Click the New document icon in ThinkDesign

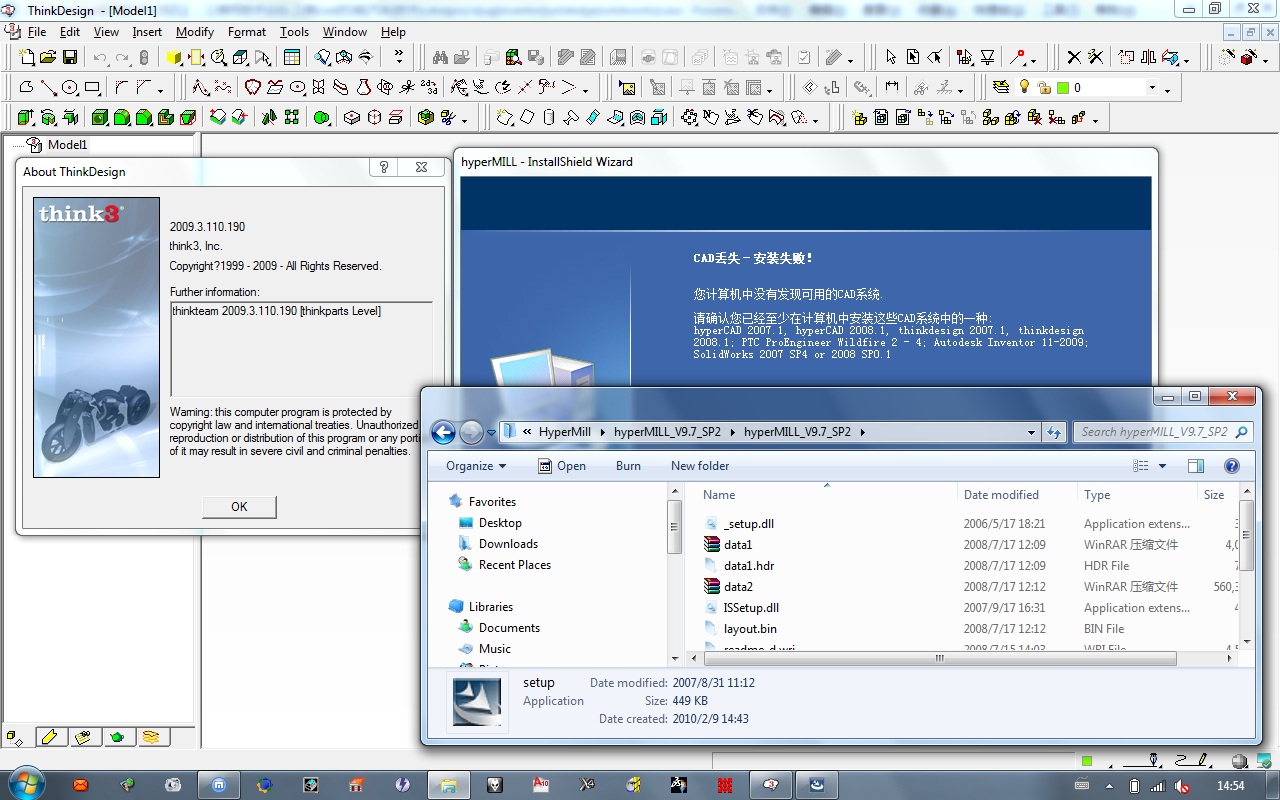click(27, 57)
